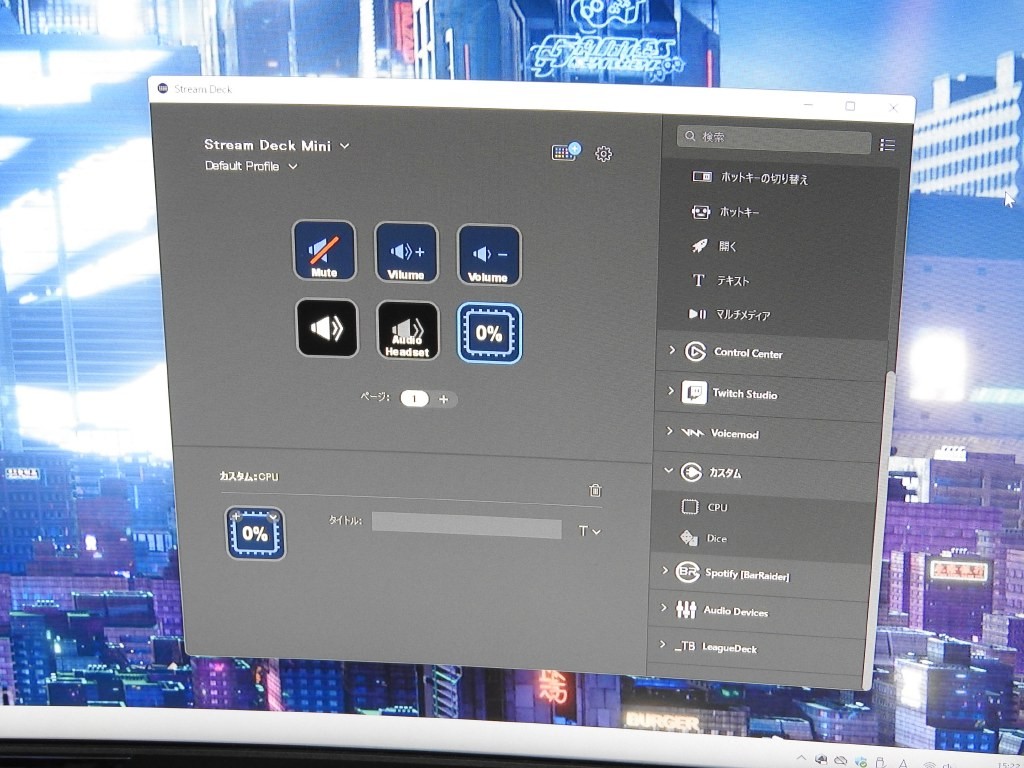
Task: Click the LeagueDeck TB icon
Action: tap(684, 646)
